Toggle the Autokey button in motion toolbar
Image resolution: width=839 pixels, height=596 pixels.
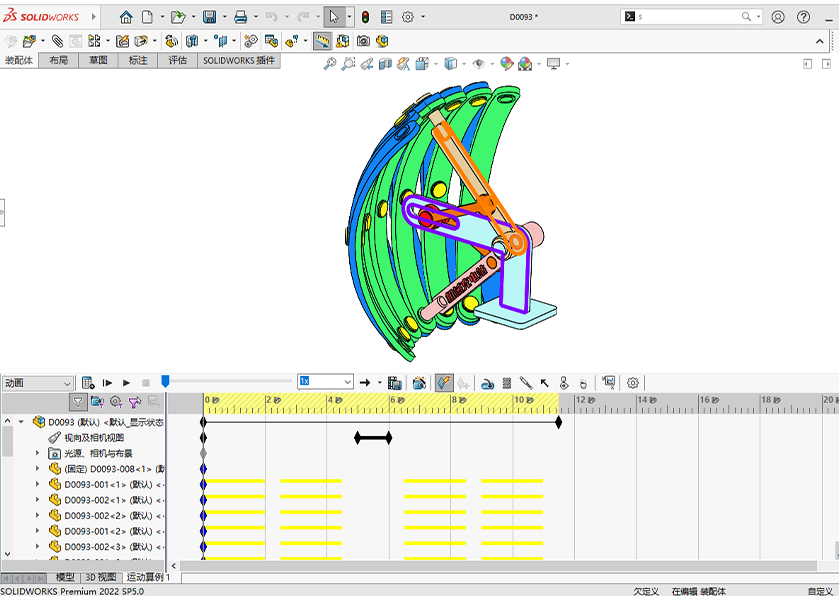click(444, 383)
